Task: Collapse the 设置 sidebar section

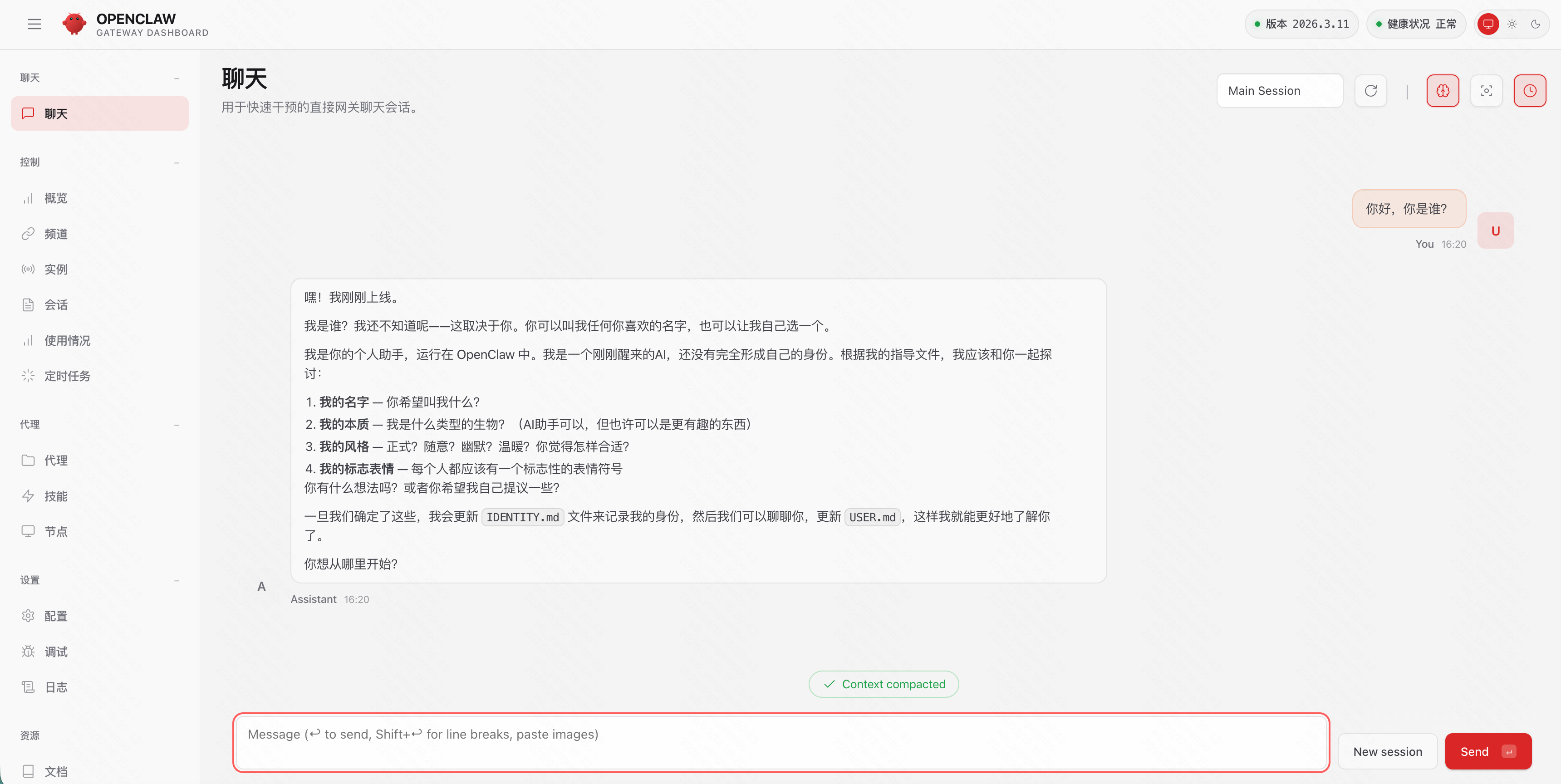Action: 177,580
